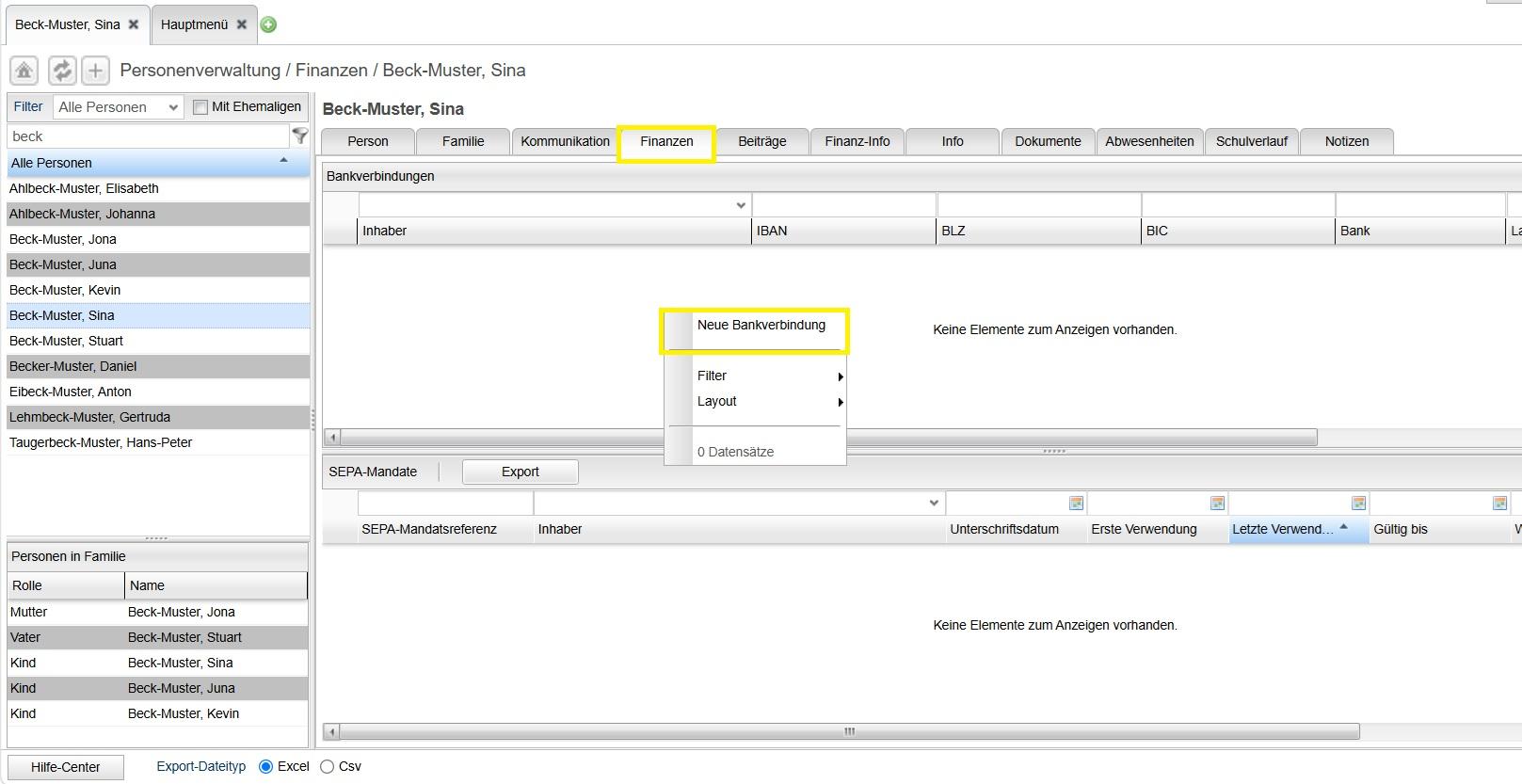The width and height of the screenshot is (1522, 784).
Task: Open the Hilfe-Center
Action: coord(66,767)
